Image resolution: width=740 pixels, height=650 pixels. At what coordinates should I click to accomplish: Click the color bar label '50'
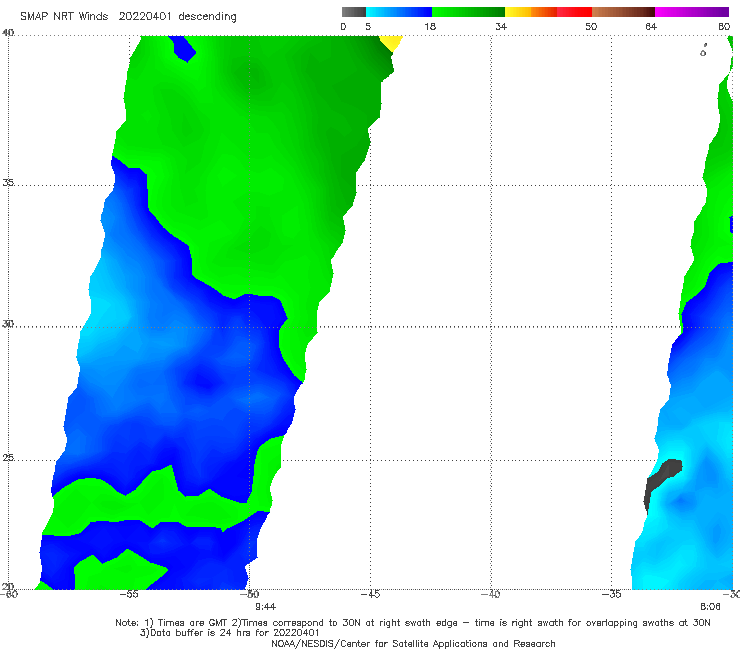(591, 26)
